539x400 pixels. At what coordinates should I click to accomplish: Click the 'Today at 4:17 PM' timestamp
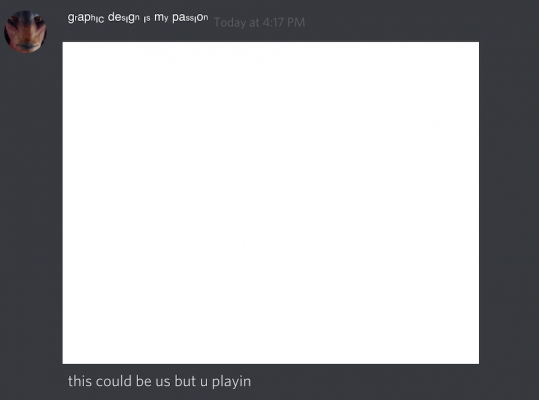tap(260, 23)
